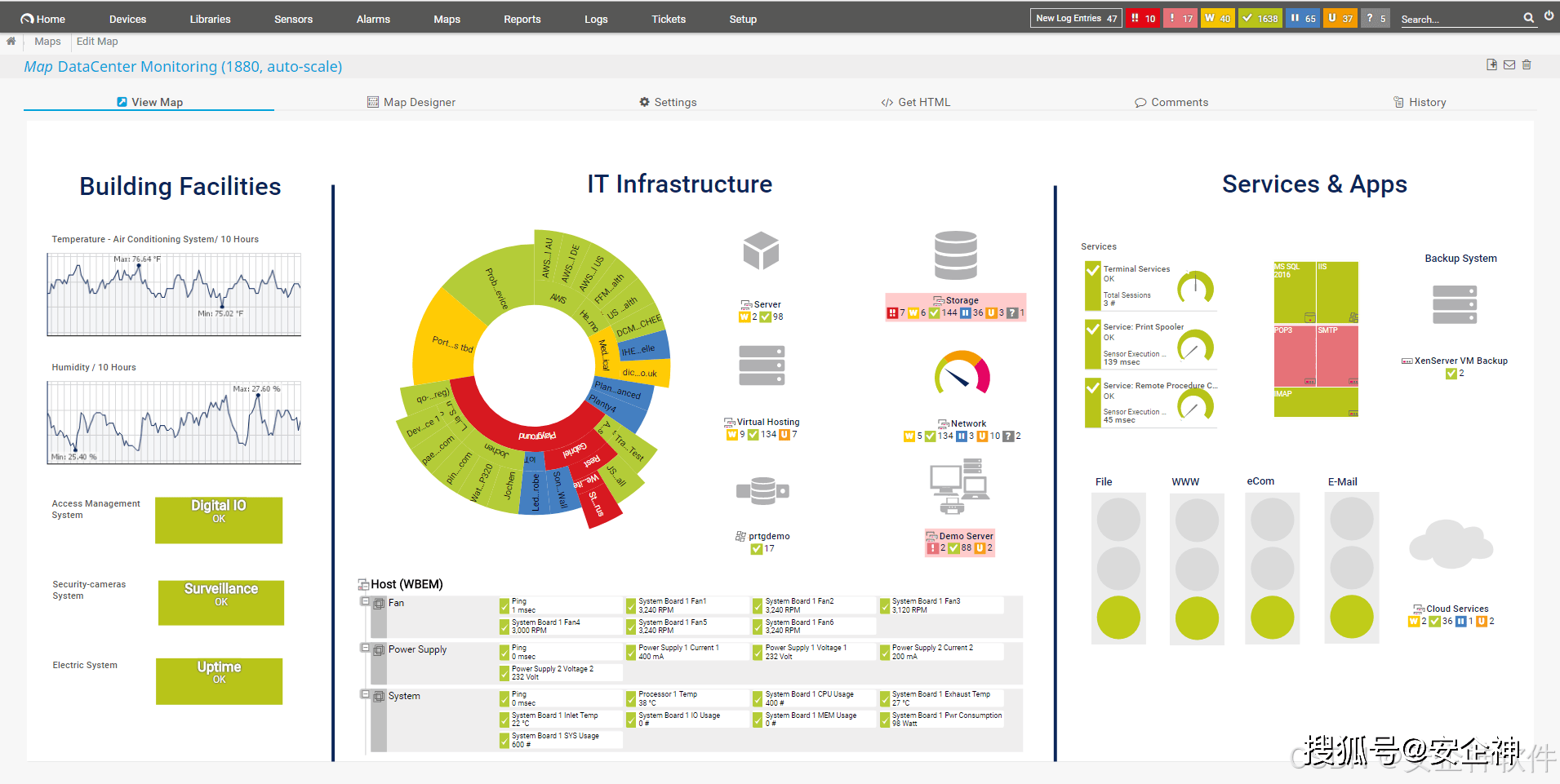Open the red Down sensors badge showing 10
The height and width of the screenshot is (784, 1560).
1142,18
